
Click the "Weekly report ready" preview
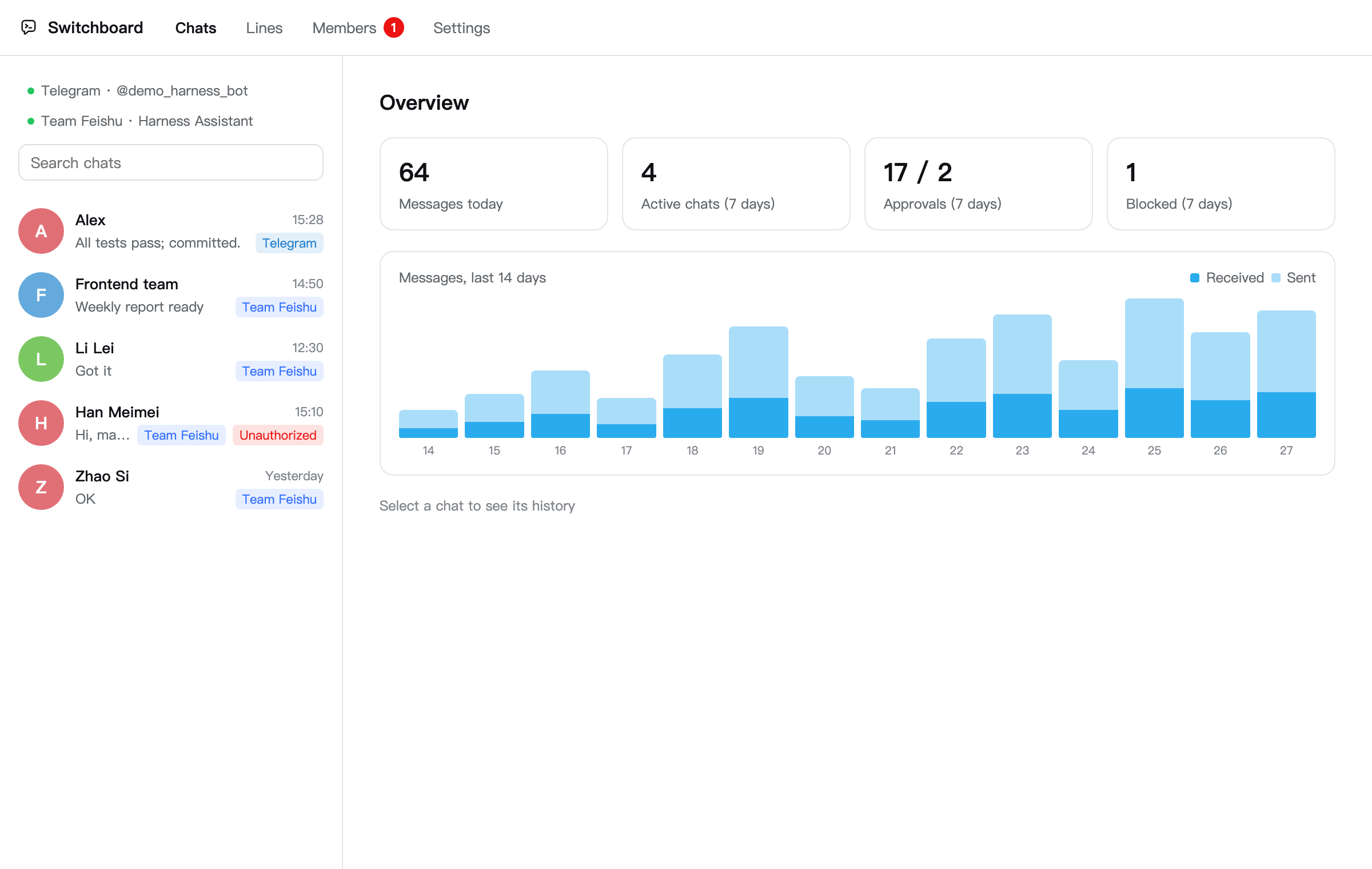(x=139, y=307)
